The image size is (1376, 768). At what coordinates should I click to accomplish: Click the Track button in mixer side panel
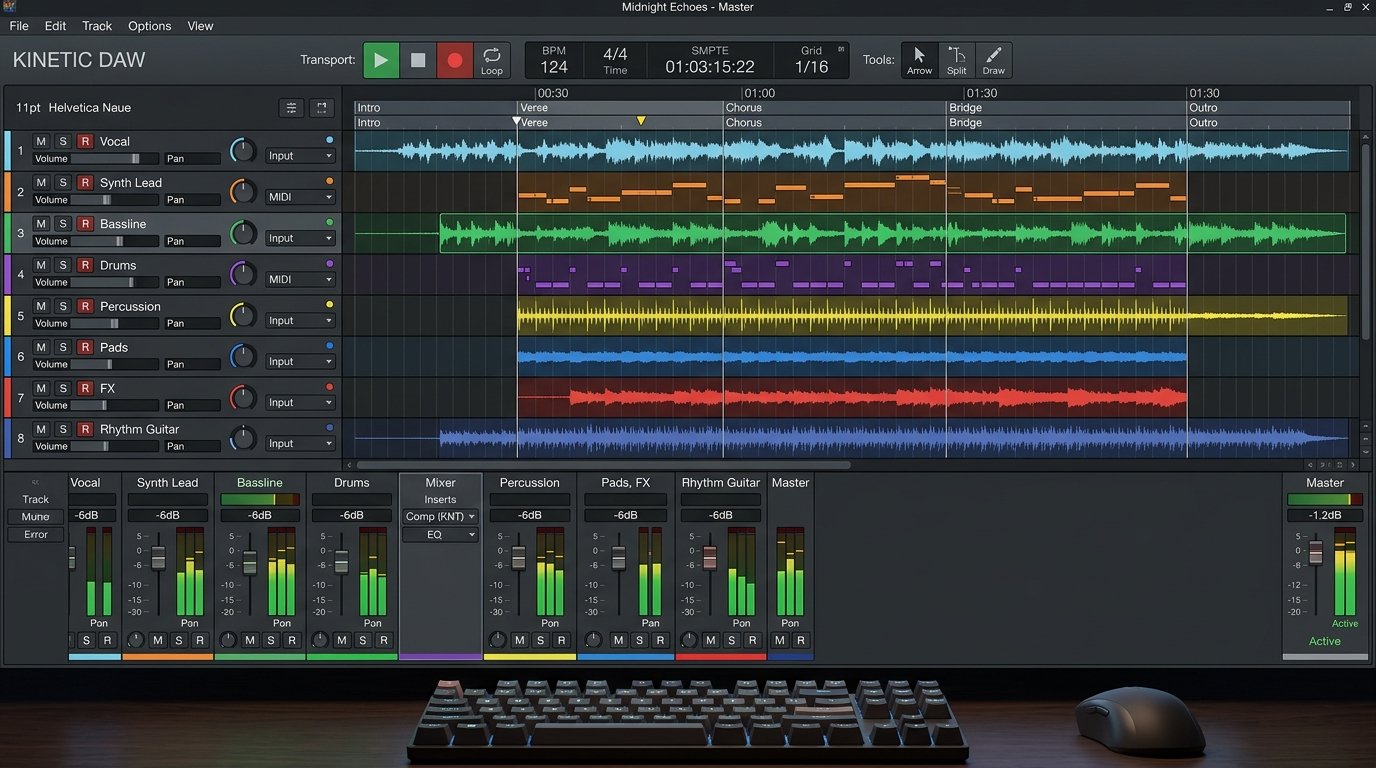[x=36, y=499]
